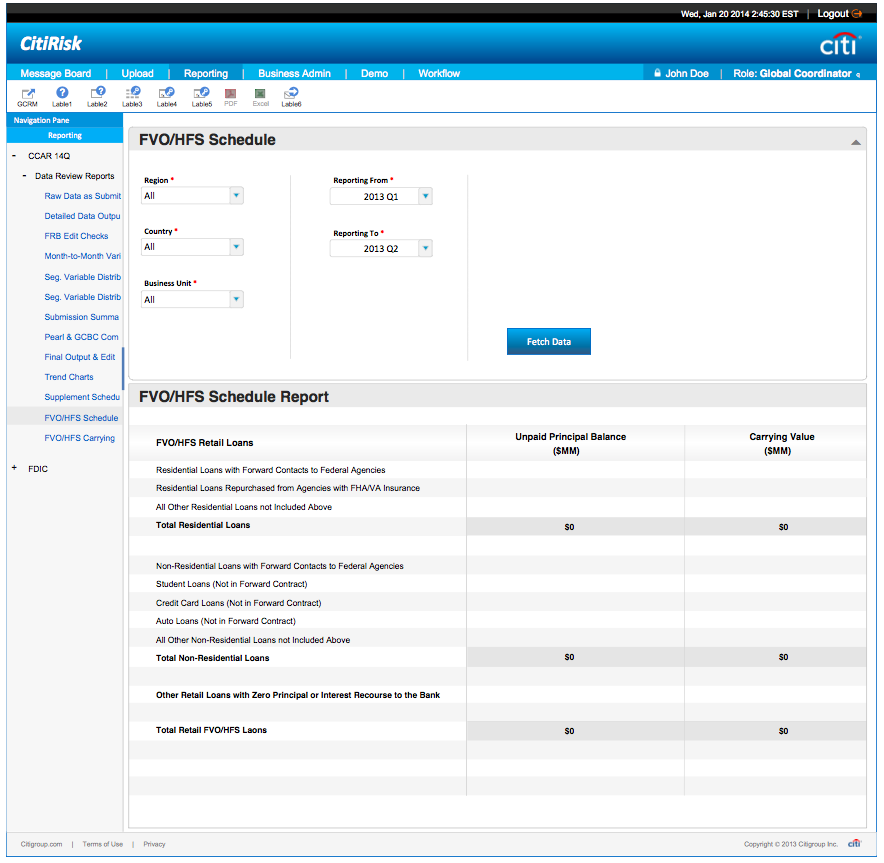Screen dimensions: 884x863
Task: Open the Terms of Use link
Action: tap(103, 844)
